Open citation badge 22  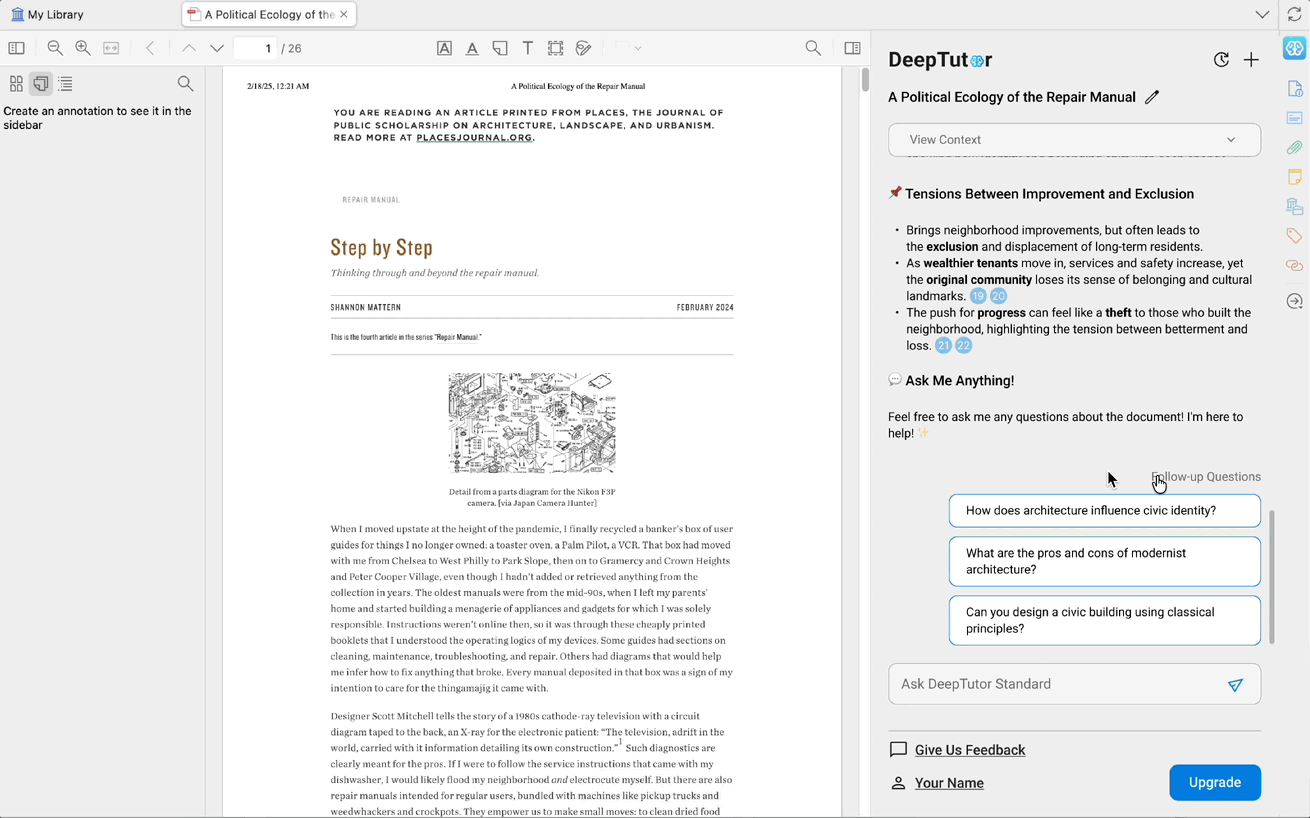[963, 346]
